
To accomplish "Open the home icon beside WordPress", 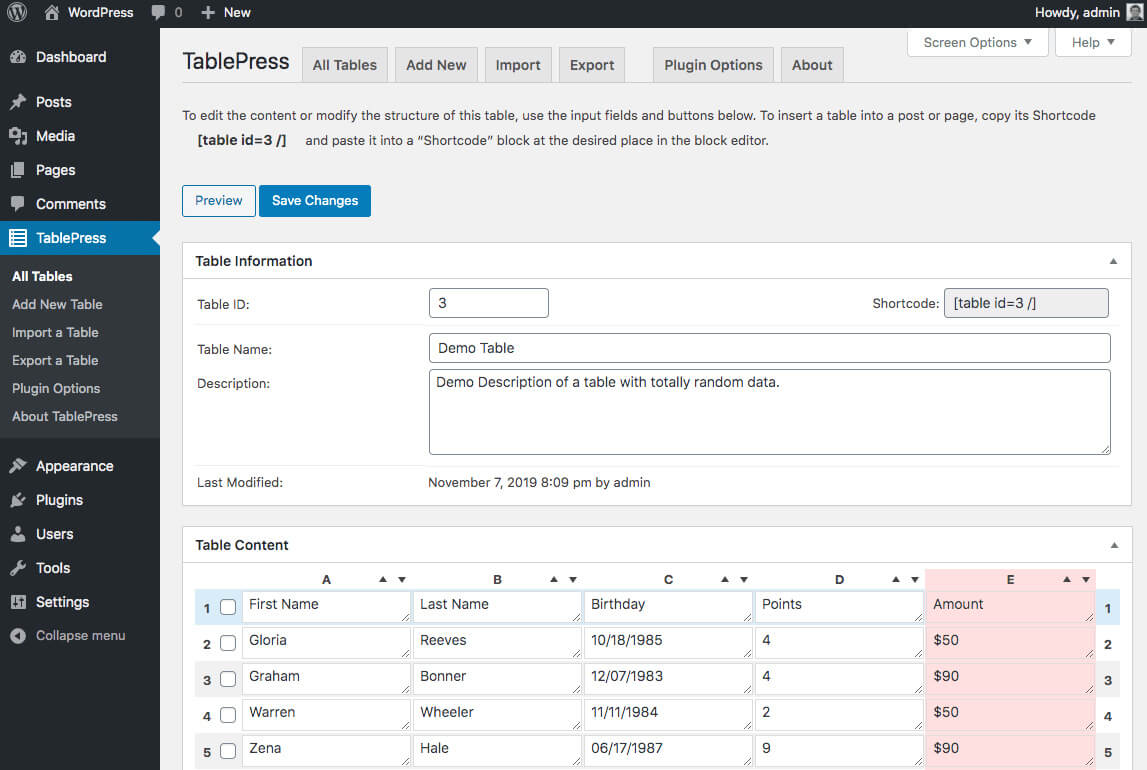I will coord(51,12).
